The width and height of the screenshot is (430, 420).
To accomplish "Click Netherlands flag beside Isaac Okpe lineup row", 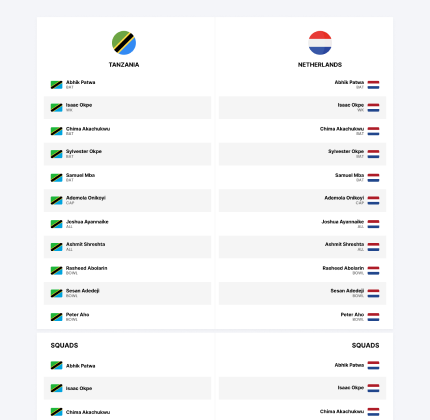I will [x=373, y=108].
